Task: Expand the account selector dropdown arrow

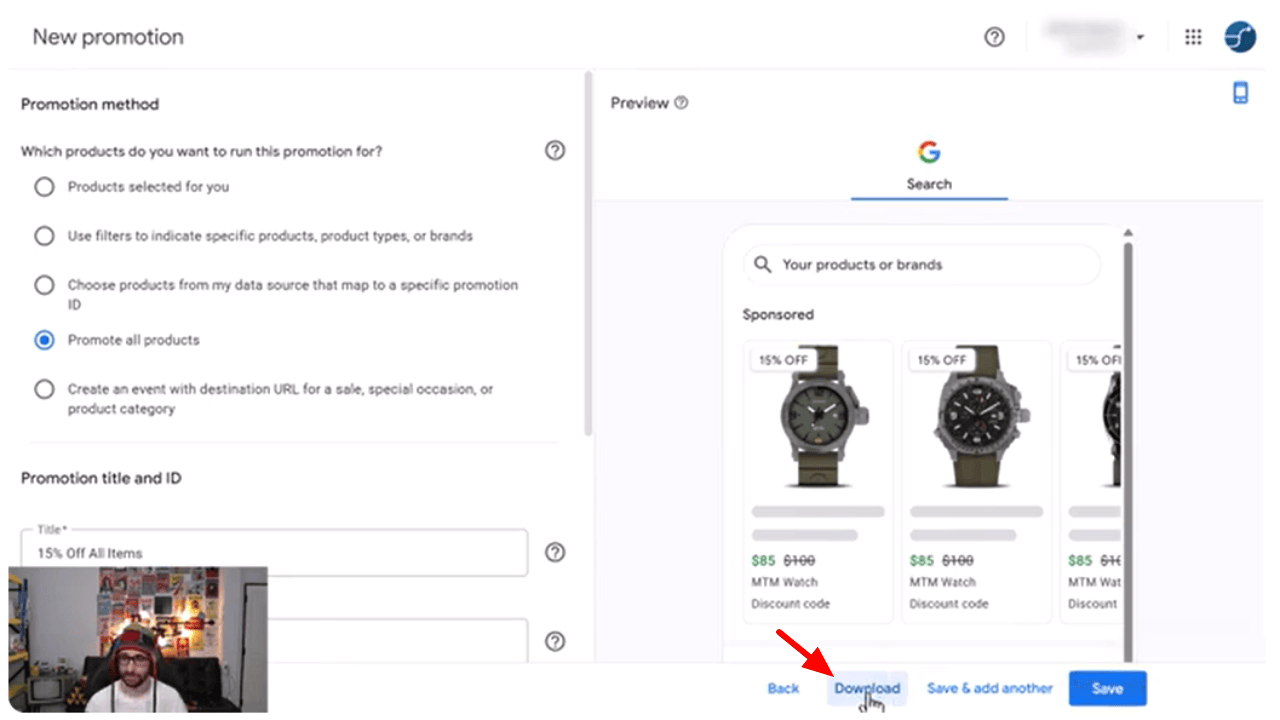Action: [x=1140, y=38]
